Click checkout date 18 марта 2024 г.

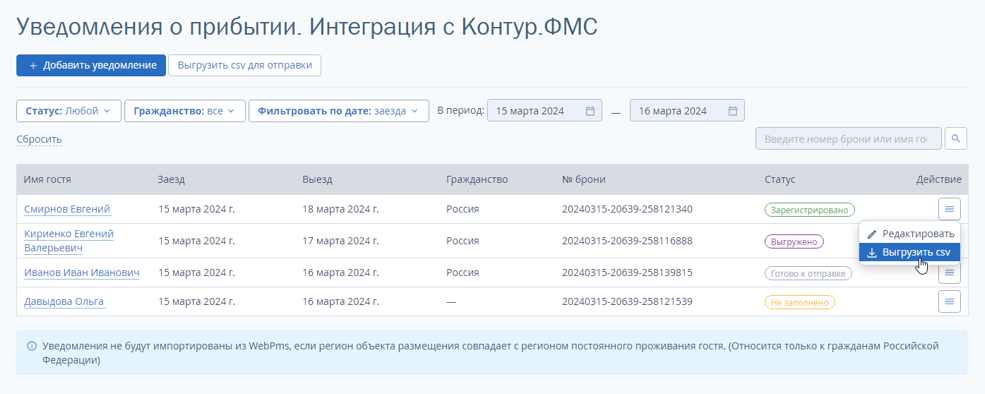click(340, 209)
